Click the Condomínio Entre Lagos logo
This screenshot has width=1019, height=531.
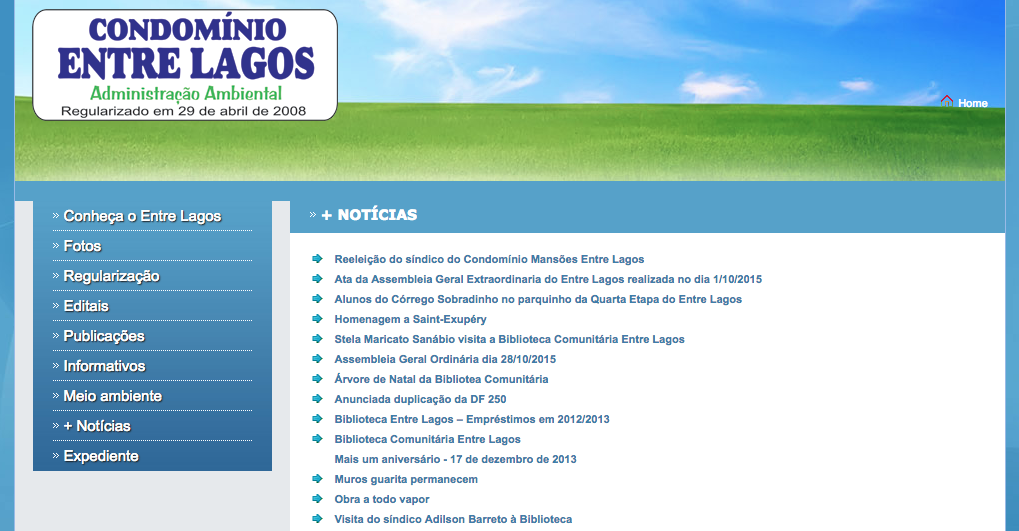coord(185,65)
